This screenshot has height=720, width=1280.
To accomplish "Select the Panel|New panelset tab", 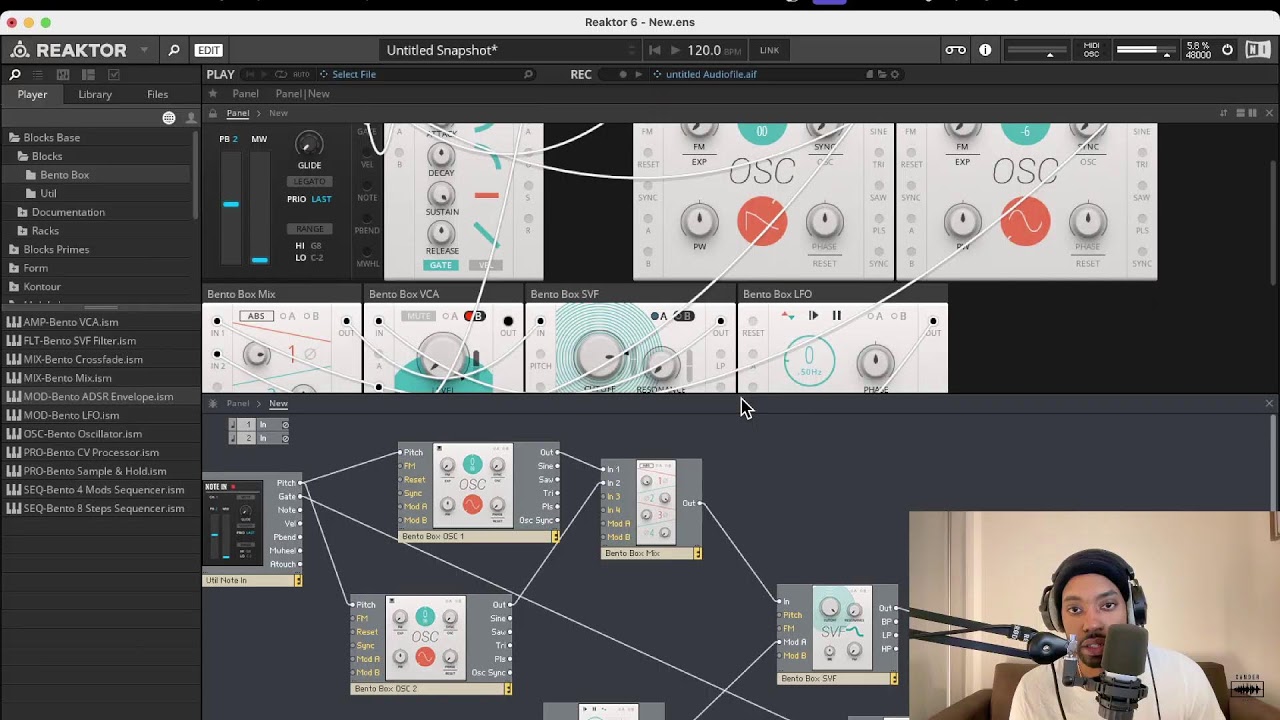I will [x=302, y=94].
